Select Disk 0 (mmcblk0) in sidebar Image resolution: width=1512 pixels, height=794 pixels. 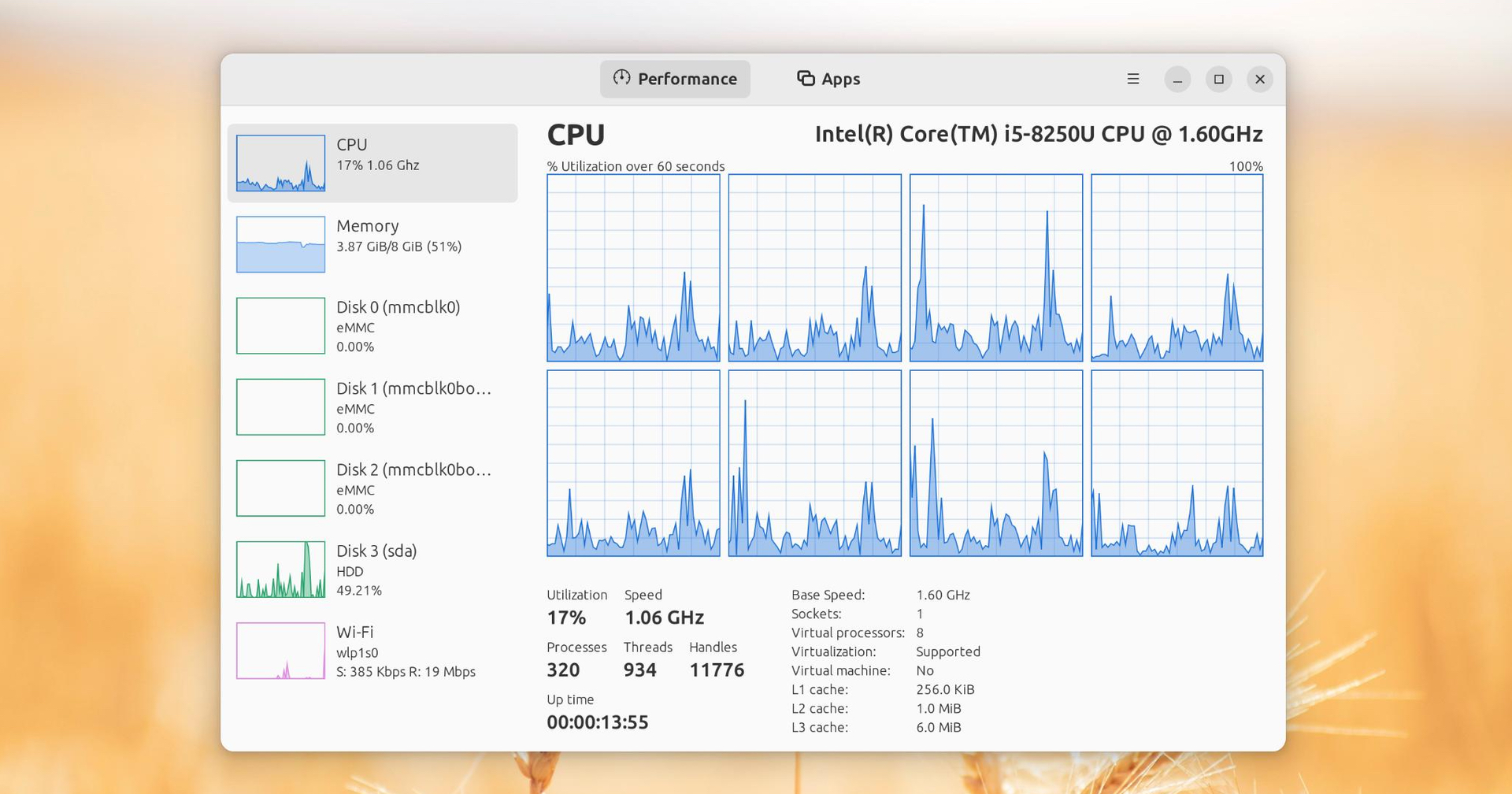372,325
